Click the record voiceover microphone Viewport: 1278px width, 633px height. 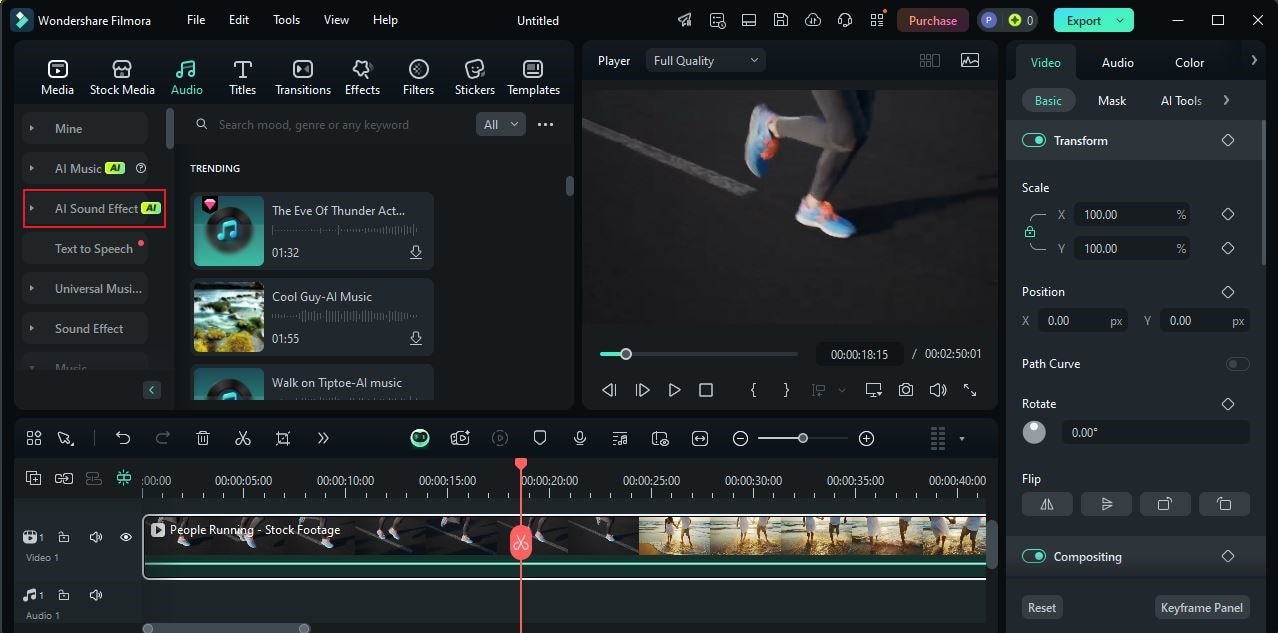point(579,438)
